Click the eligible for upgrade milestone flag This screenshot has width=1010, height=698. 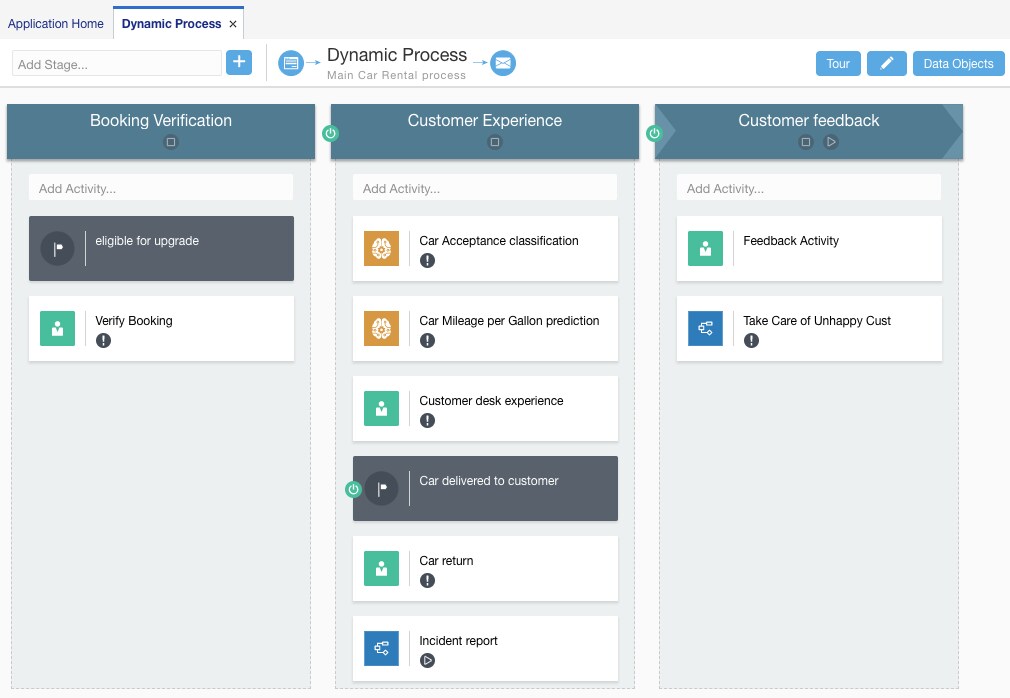[57, 248]
